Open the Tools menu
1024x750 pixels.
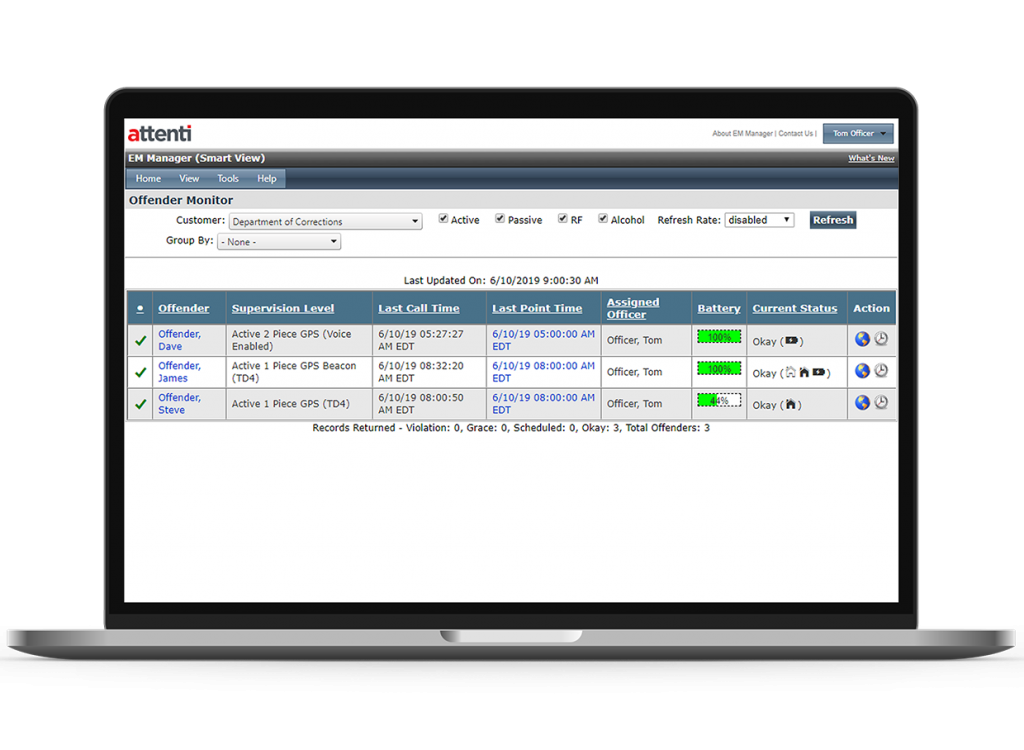point(227,178)
